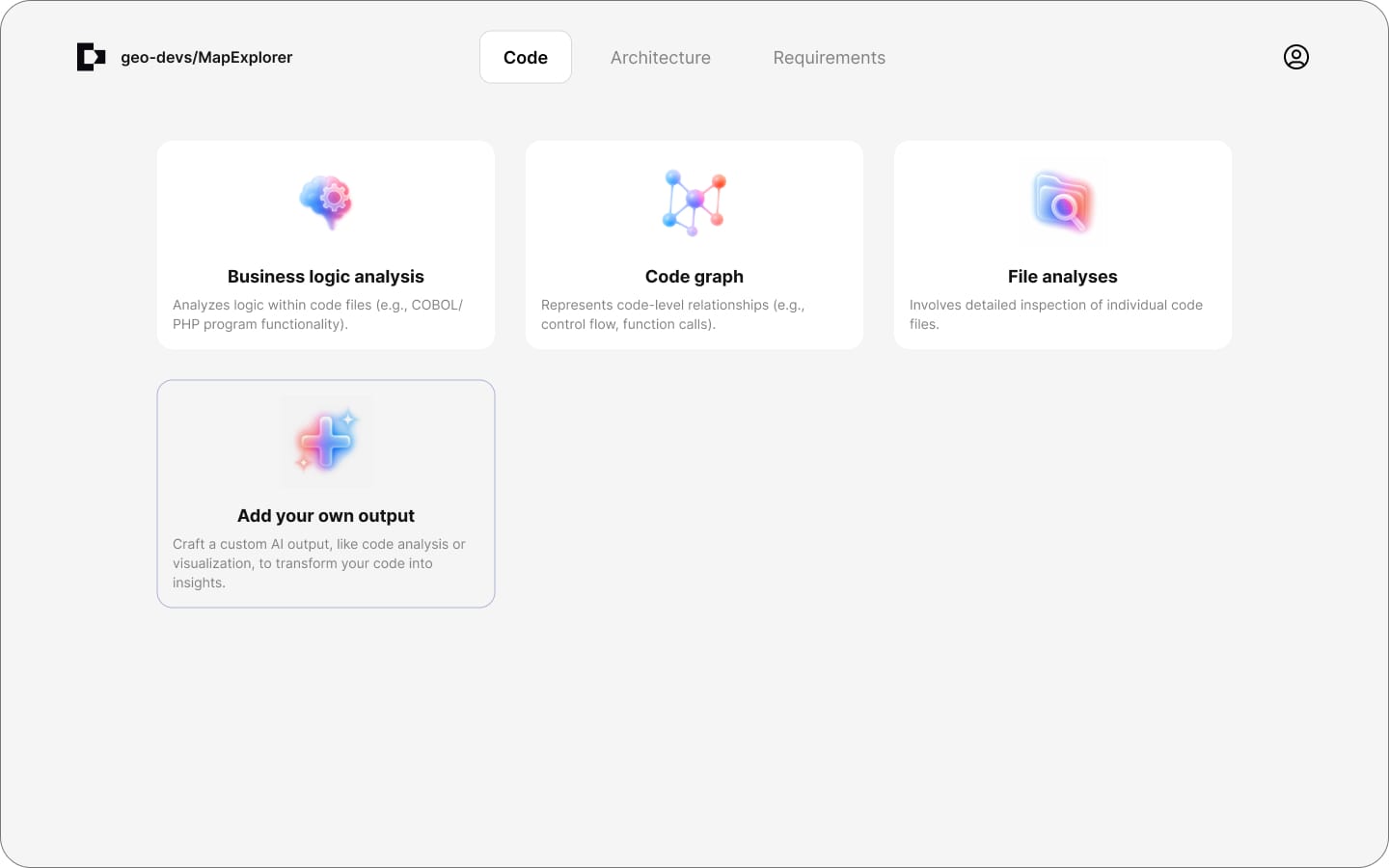This screenshot has height=868, width=1389.
Task: Click the Code graph network nodes icon
Action: (694, 203)
